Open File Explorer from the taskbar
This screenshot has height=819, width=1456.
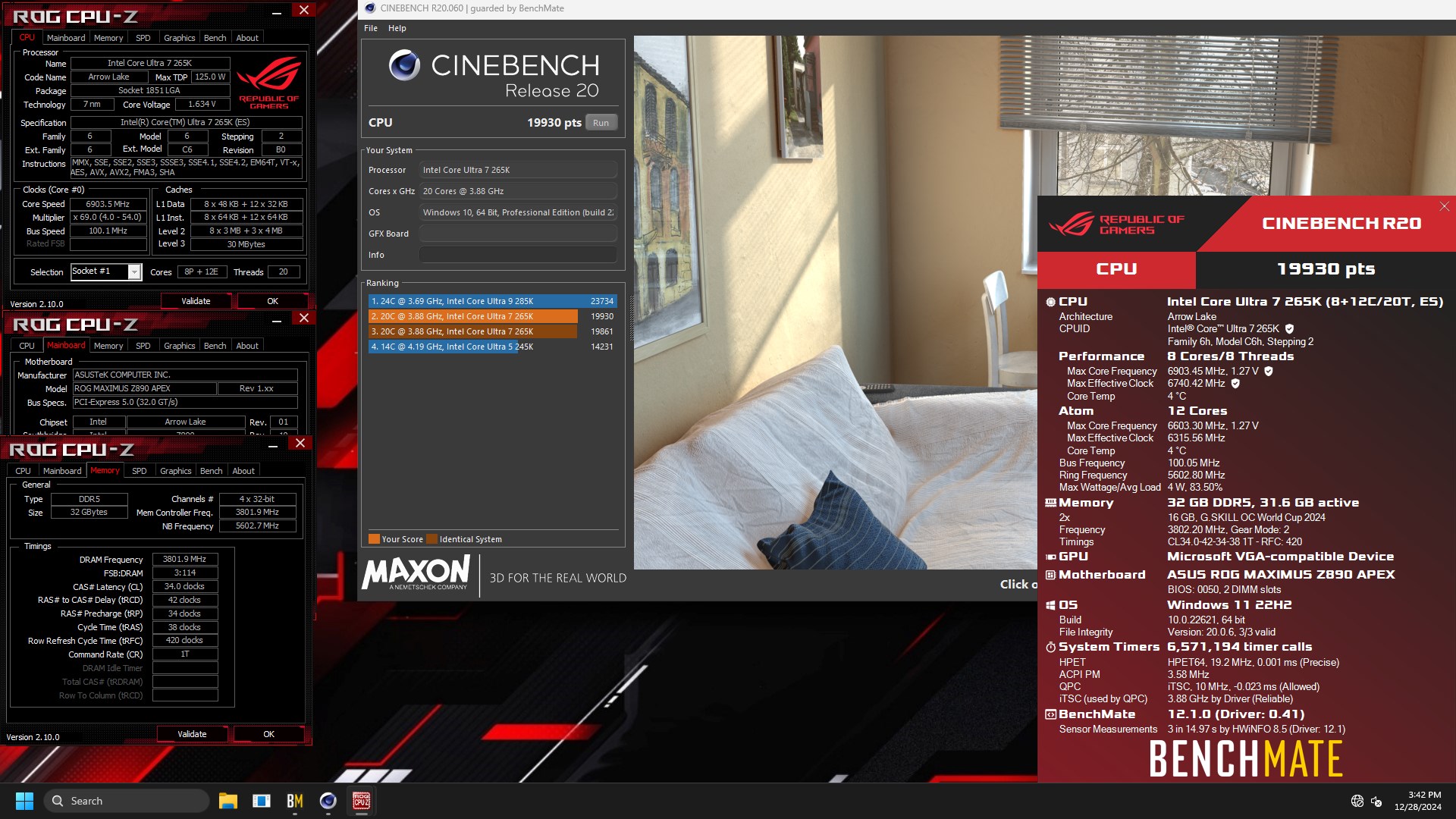[x=227, y=801]
